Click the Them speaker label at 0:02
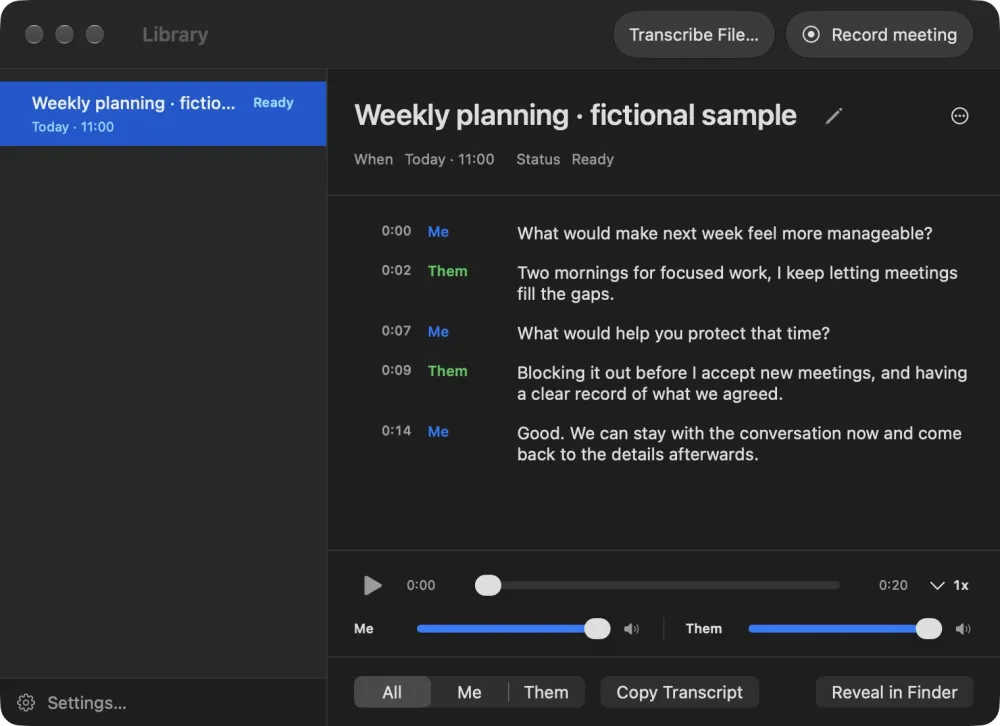This screenshot has width=1000, height=726. [x=448, y=271]
